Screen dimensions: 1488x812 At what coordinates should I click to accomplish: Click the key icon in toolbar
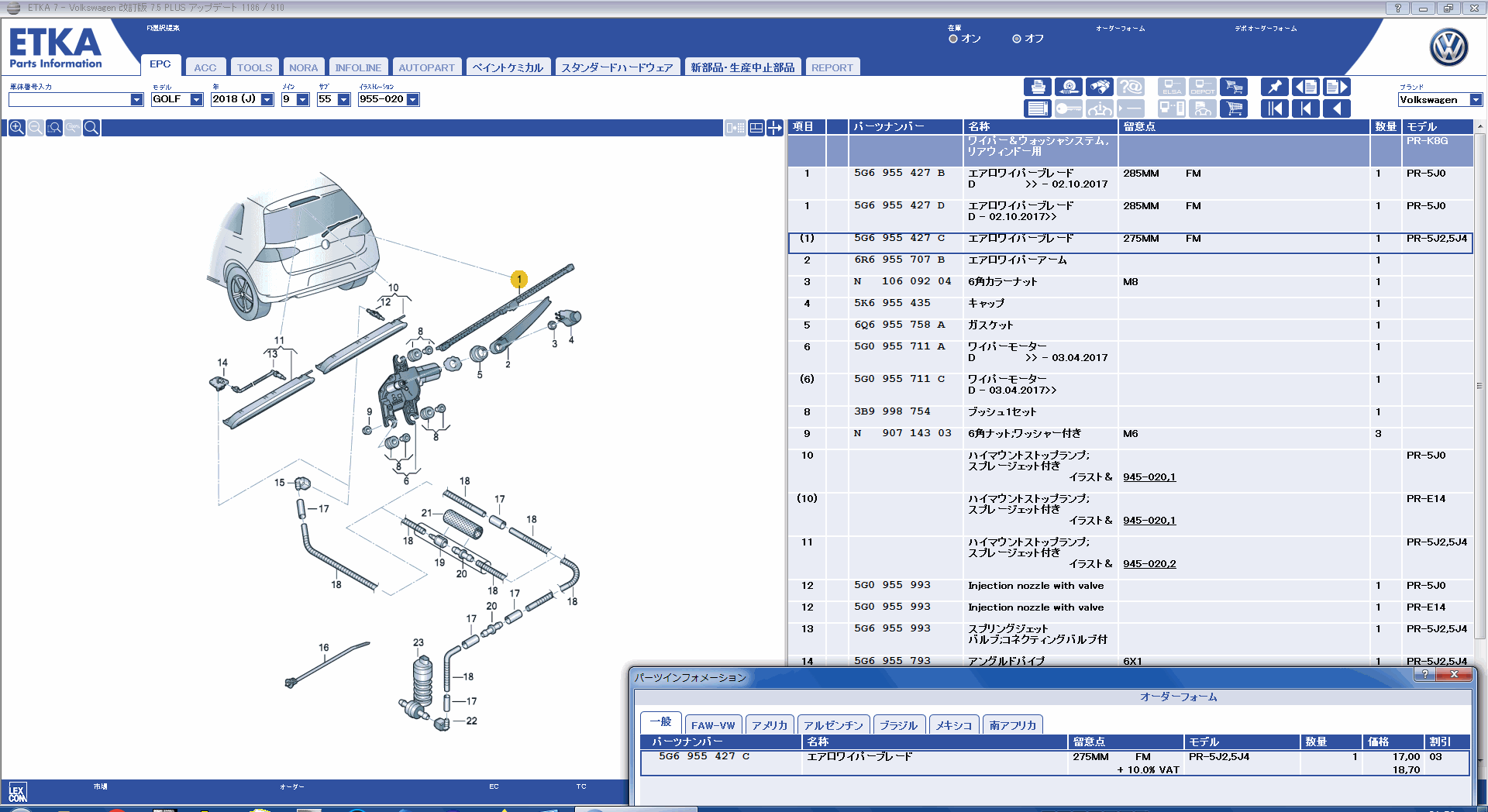click(1069, 108)
